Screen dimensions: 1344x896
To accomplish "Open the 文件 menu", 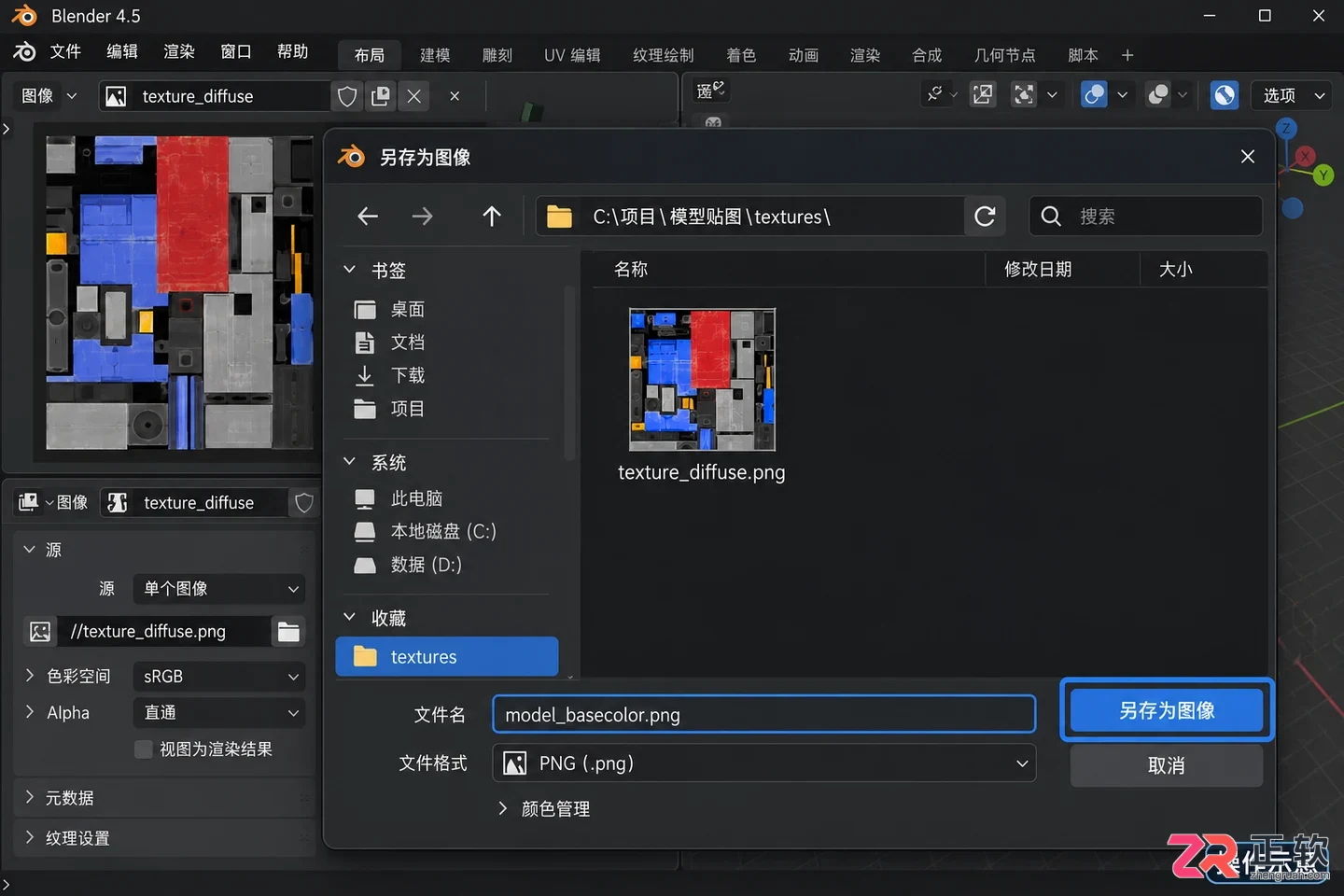I will tap(65, 51).
